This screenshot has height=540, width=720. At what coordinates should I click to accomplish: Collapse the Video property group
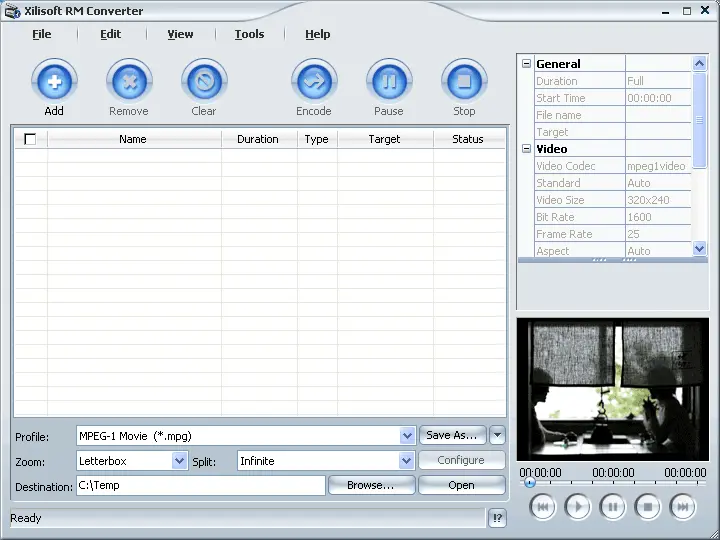[527, 149]
